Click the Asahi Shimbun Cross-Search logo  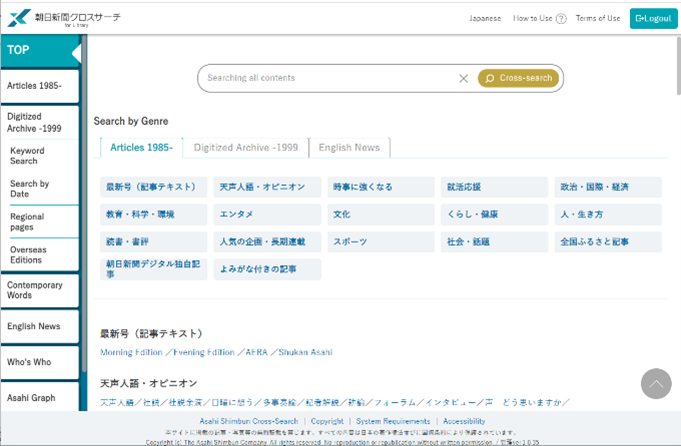[x=64, y=18]
